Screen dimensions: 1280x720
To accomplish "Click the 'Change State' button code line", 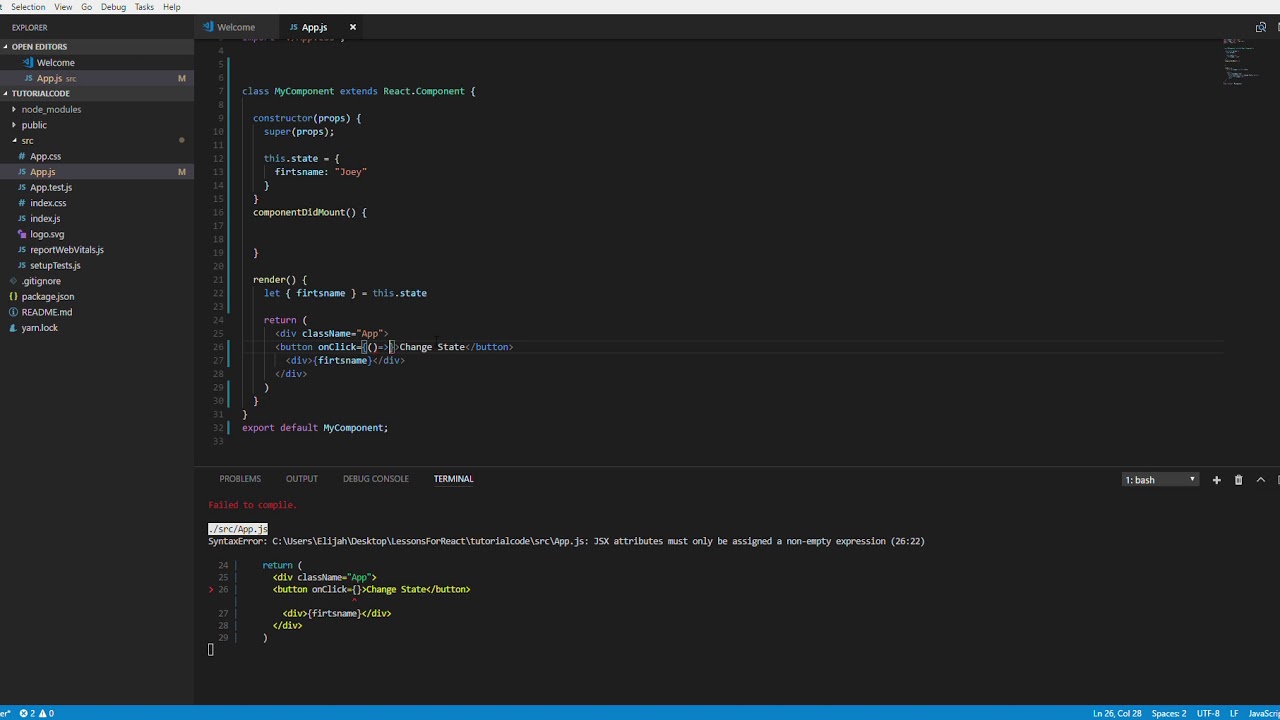I will (394, 347).
